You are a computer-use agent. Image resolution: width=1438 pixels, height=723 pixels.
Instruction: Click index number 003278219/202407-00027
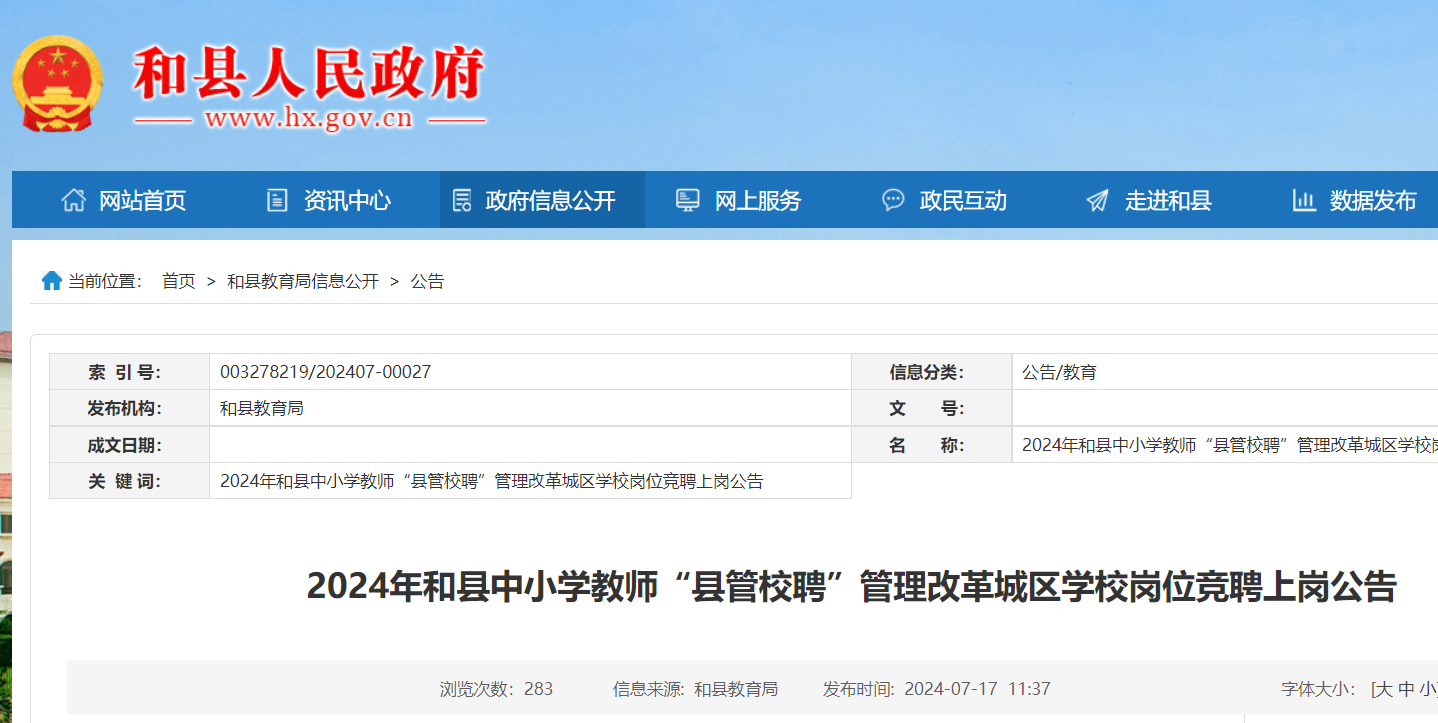325,372
